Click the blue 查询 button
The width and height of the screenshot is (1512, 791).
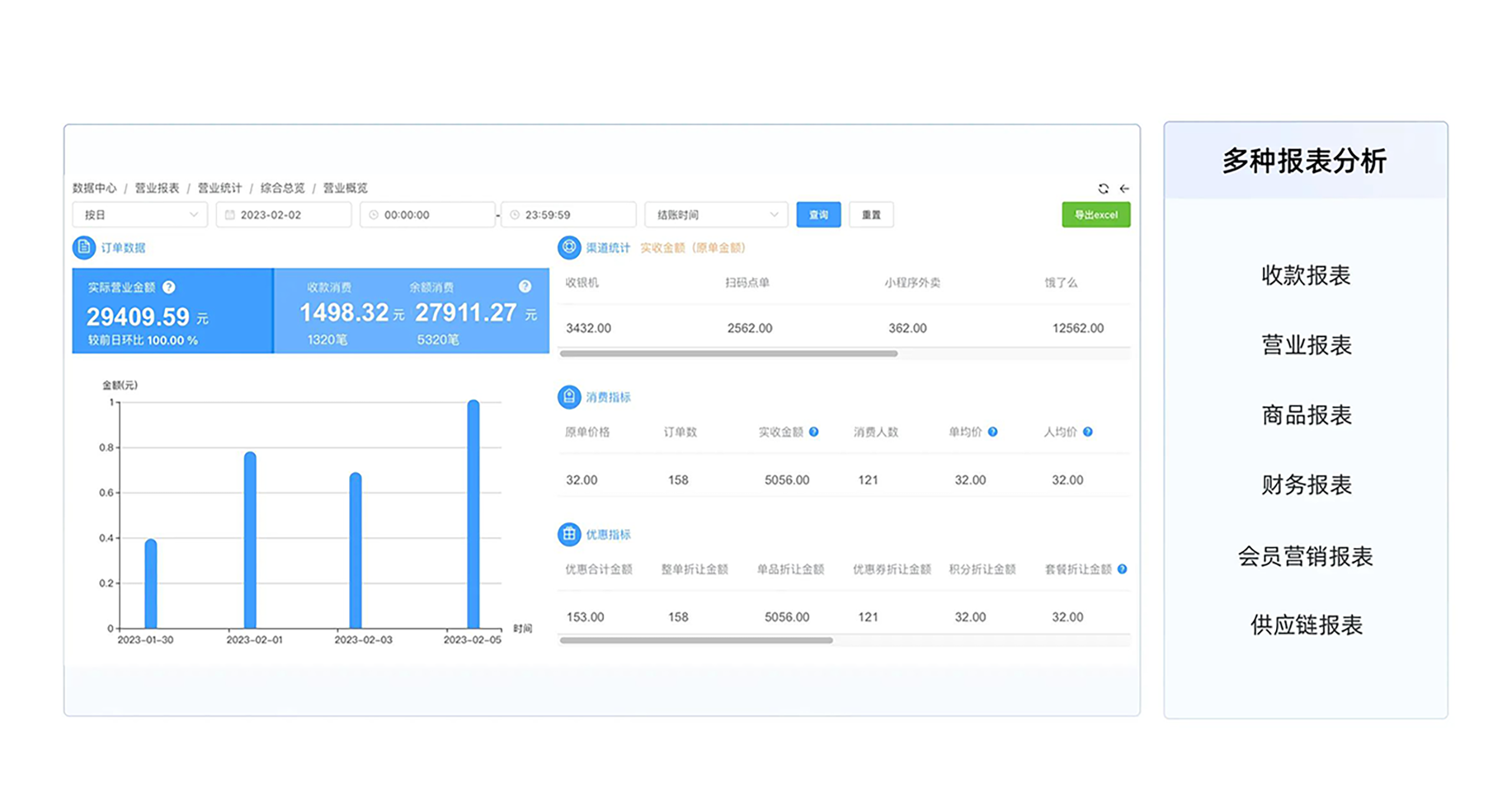tap(818, 215)
